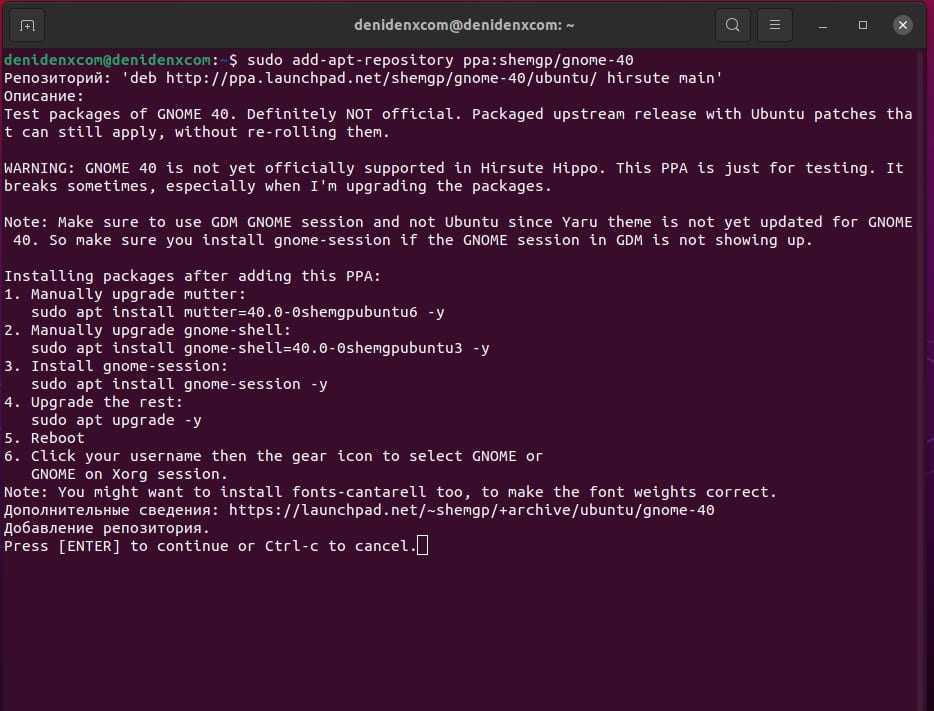The image size is (934, 711).
Task: Click the 'sudo apt install gnome-session -y' line
Action: point(179,384)
